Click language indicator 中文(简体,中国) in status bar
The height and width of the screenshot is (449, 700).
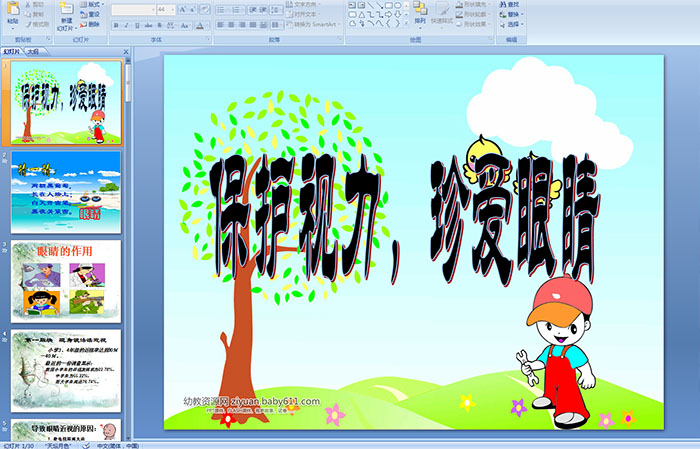click(x=117, y=446)
